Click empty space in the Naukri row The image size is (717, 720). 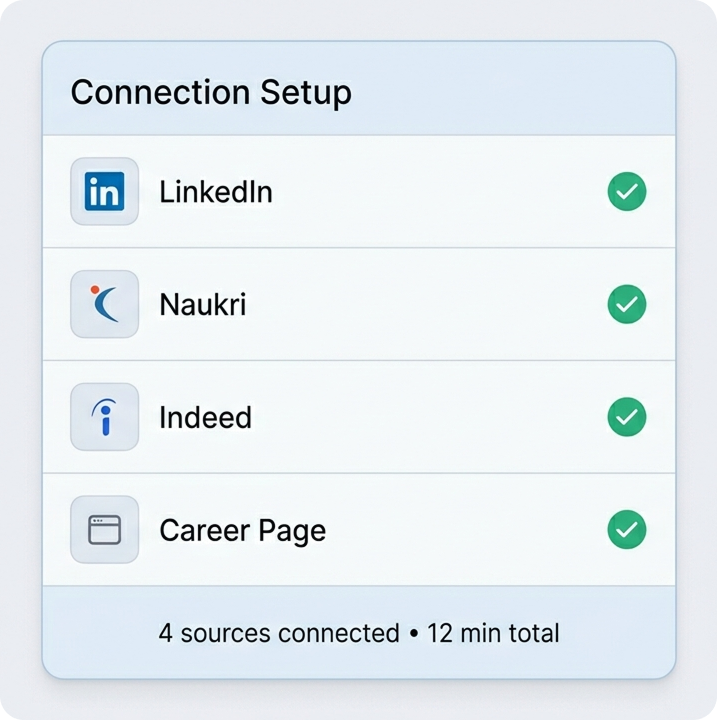point(440,303)
